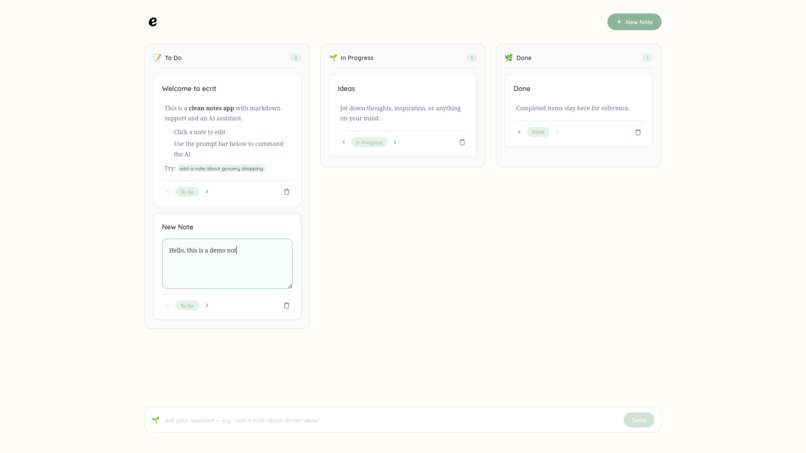Move Done note back to In Progress
Screen dimensions: 806x453
coord(519,132)
